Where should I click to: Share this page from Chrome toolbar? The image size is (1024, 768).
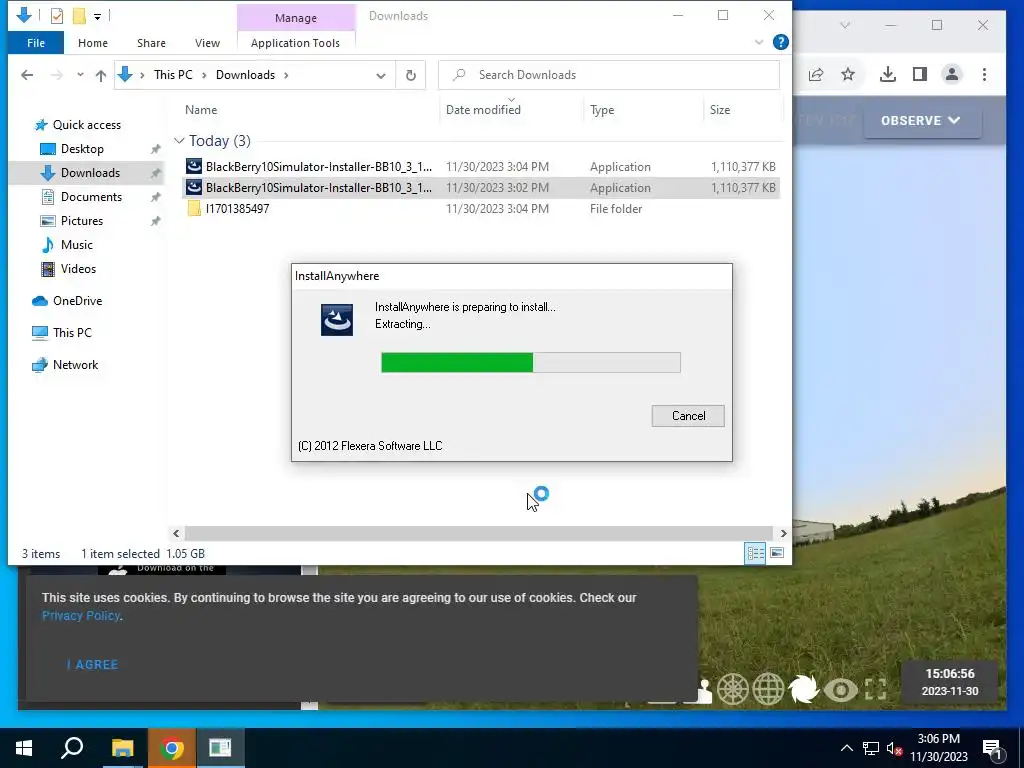[816, 74]
